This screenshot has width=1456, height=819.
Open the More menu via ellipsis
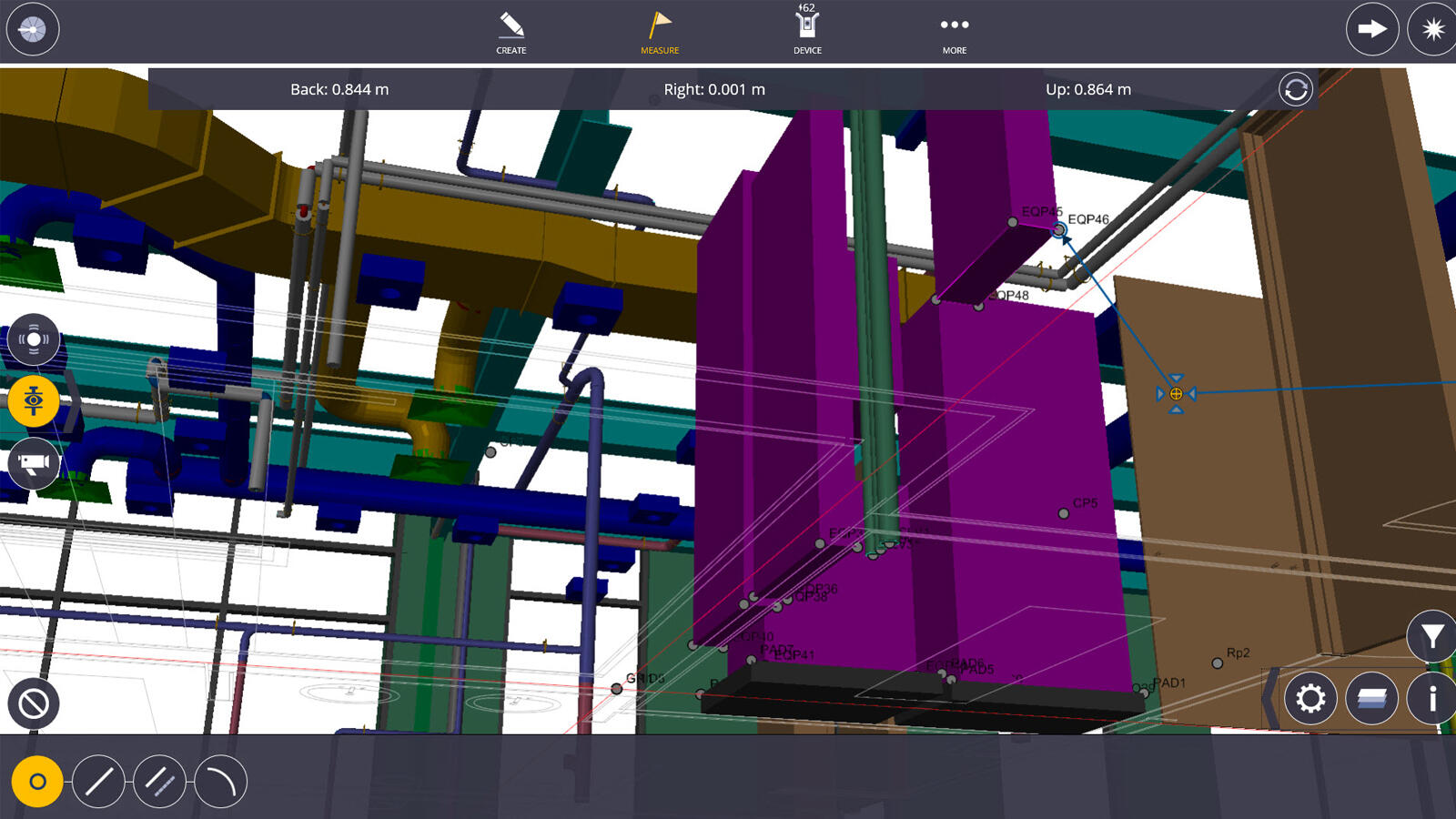[x=953, y=27]
